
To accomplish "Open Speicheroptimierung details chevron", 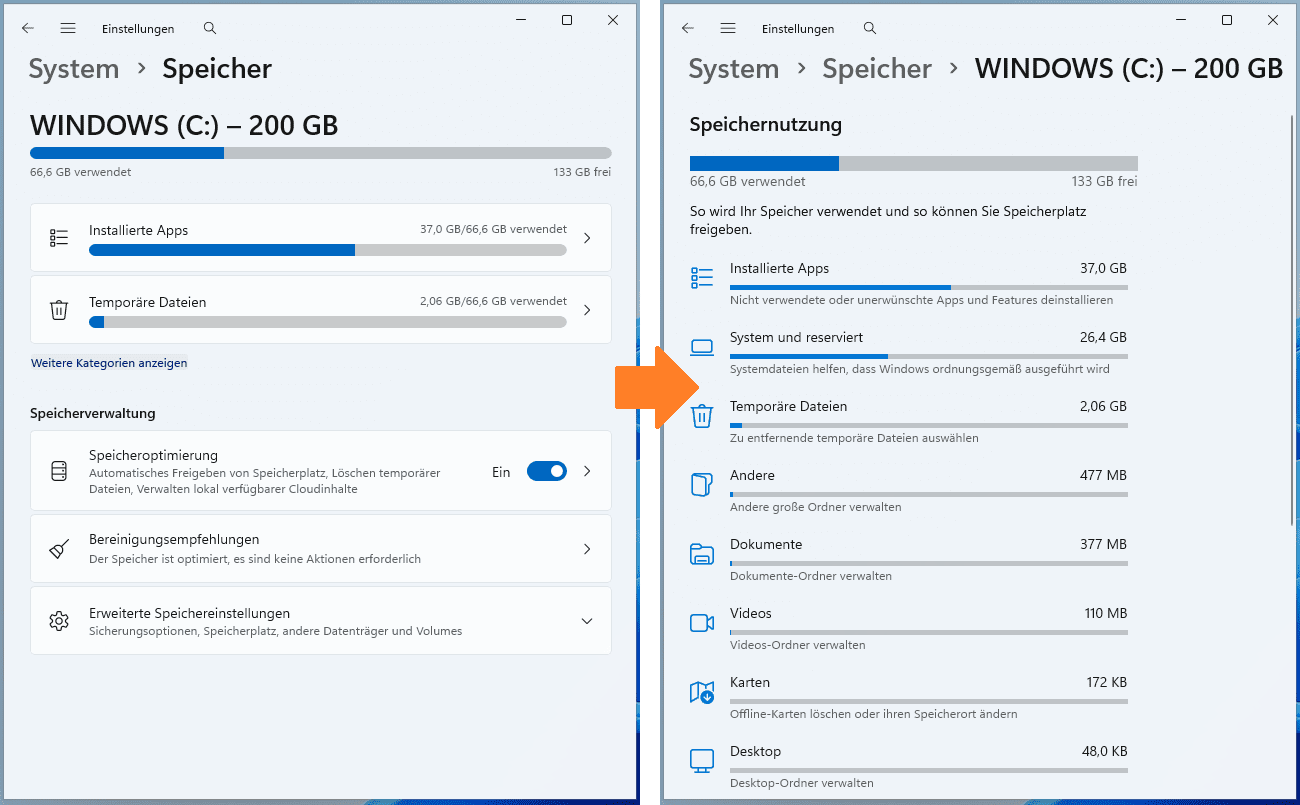I will pos(587,471).
